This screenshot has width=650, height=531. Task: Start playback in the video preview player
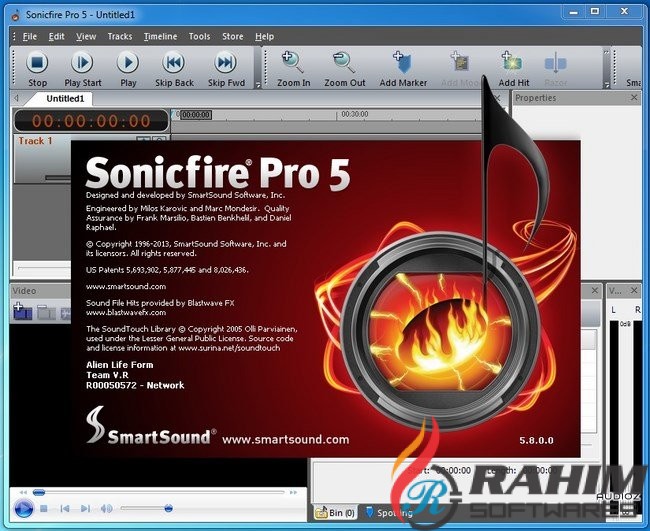click(23, 509)
